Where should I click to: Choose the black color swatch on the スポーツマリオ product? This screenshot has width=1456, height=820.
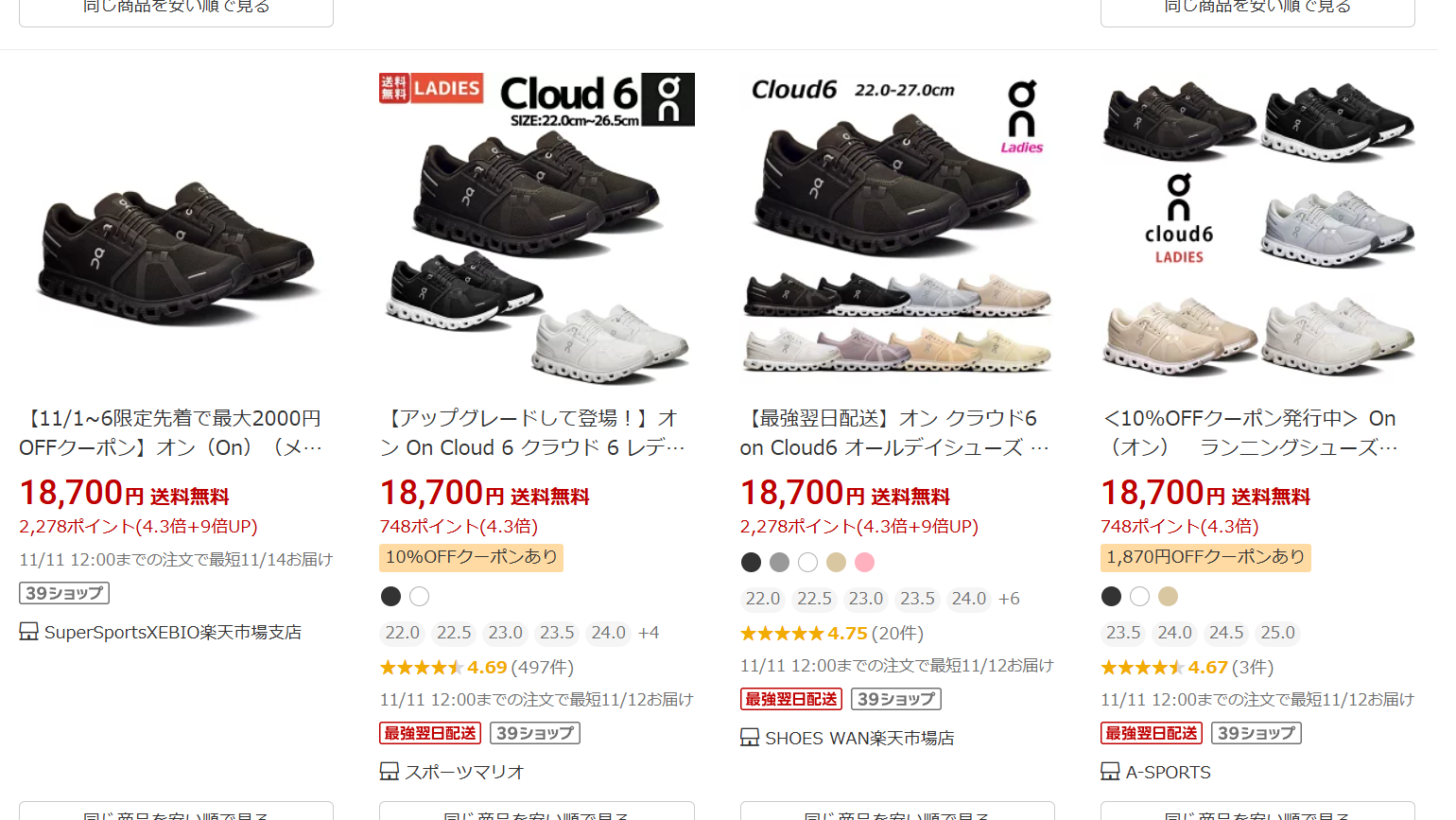point(390,597)
